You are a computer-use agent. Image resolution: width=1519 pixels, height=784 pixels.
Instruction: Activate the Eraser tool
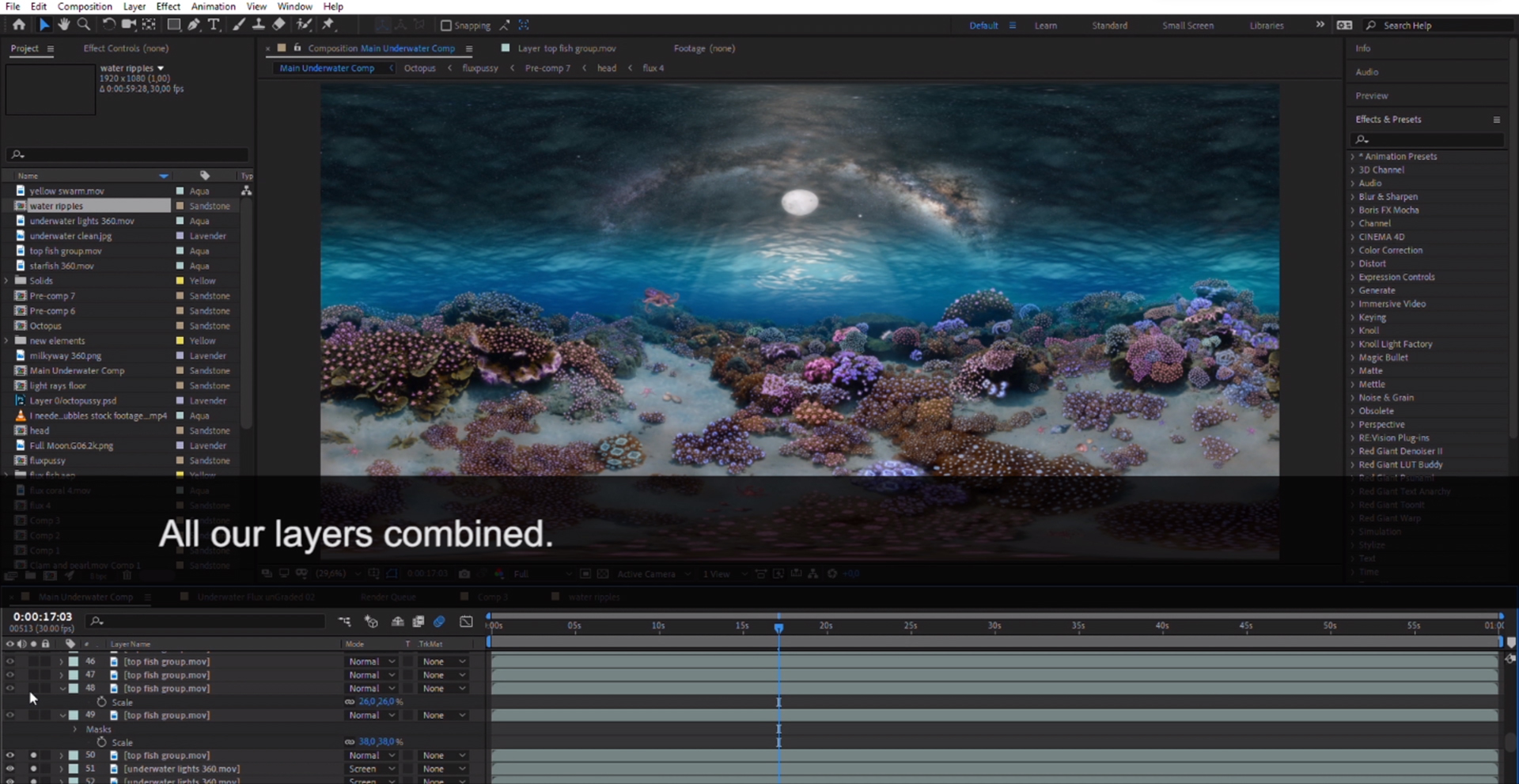(278, 25)
